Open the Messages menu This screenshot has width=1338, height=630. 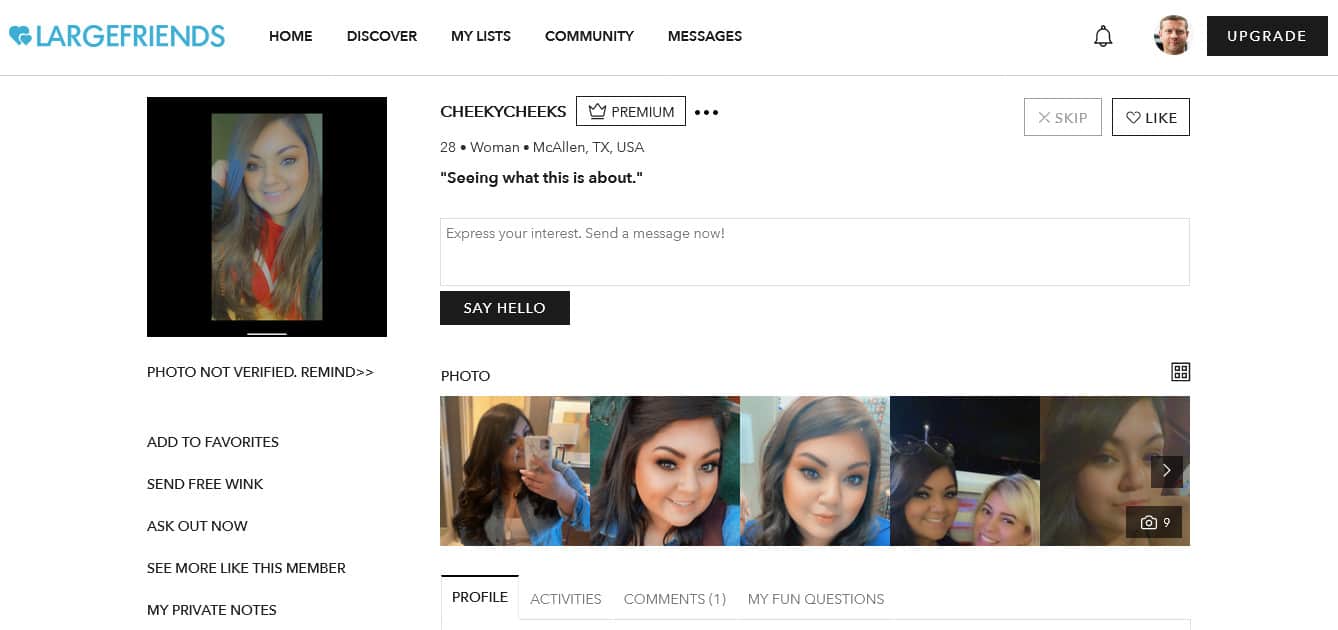[x=705, y=36]
